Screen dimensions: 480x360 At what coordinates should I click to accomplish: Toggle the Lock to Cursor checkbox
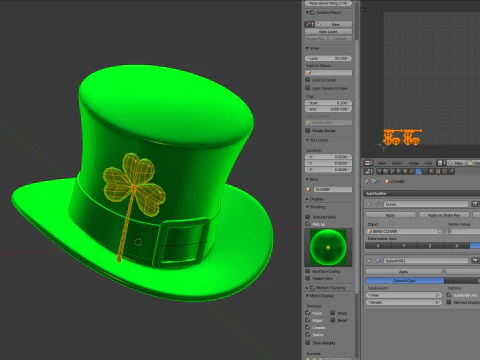click(x=308, y=80)
